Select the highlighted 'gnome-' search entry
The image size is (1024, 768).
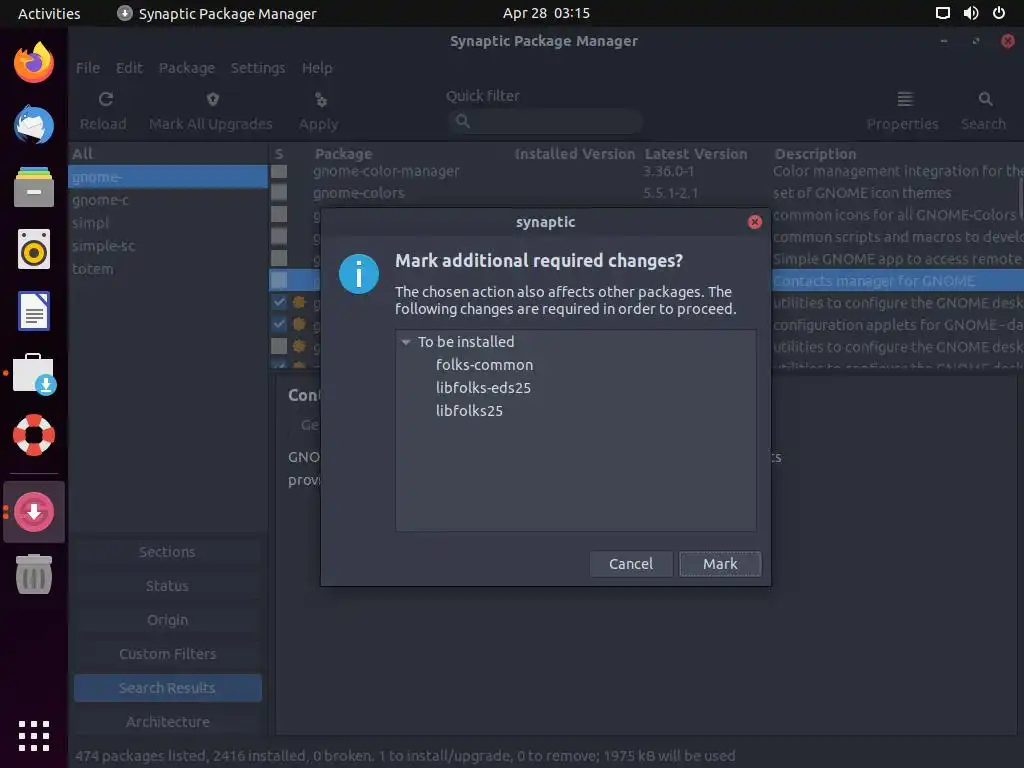(x=168, y=177)
